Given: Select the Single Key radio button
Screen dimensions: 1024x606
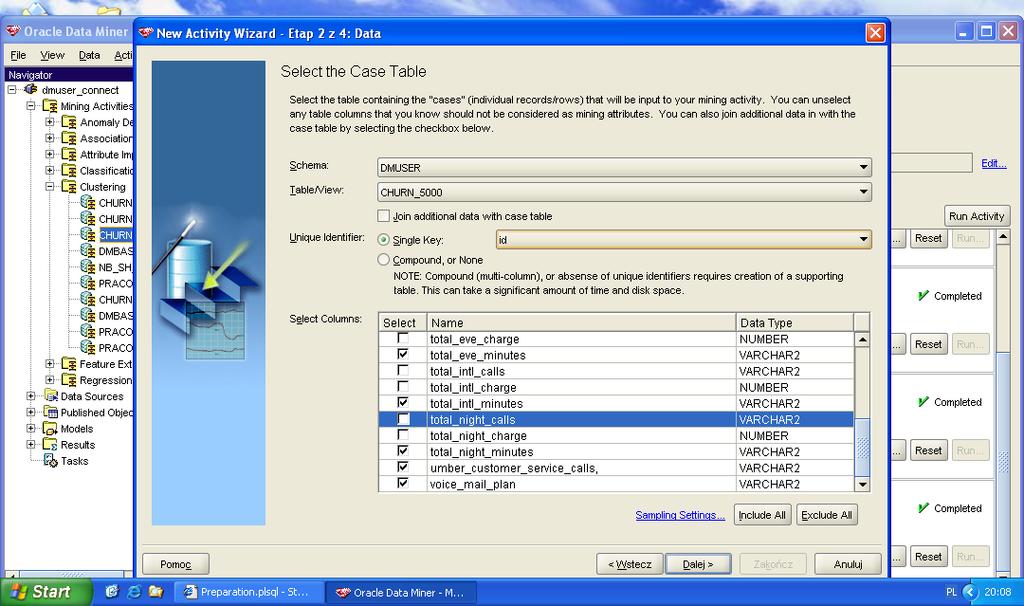Looking at the screenshot, I should pos(383,240).
